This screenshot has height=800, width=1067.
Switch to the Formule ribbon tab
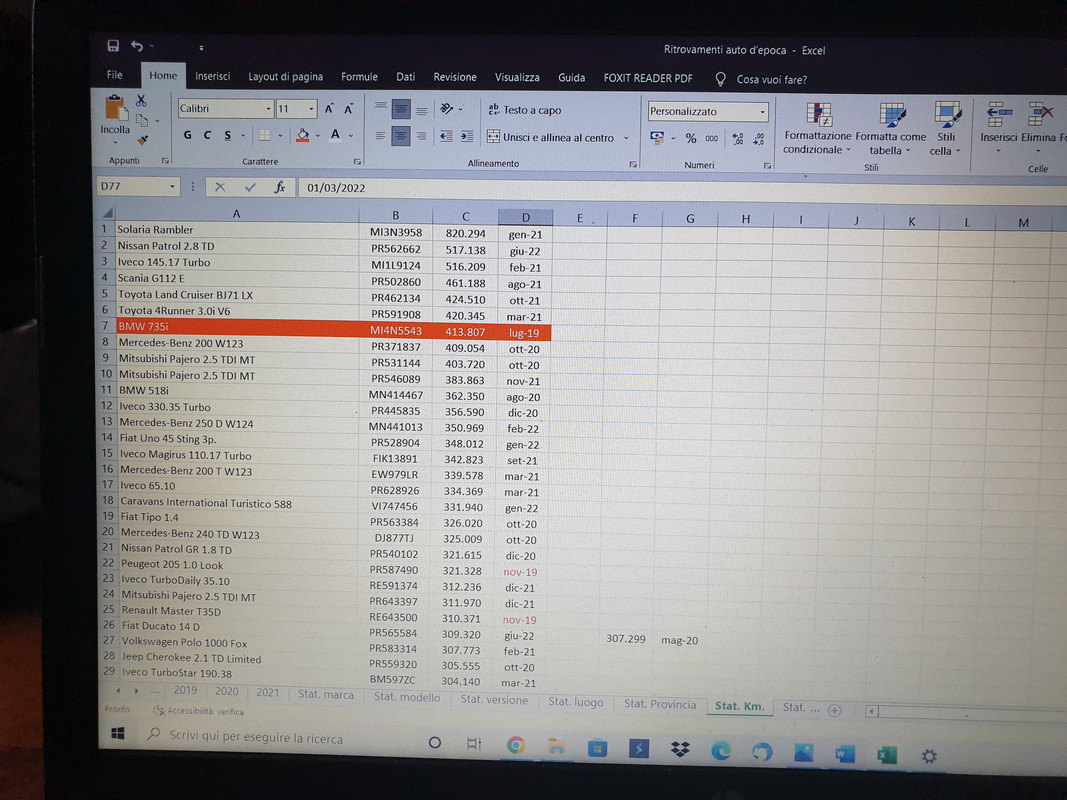[x=359, y=77]
